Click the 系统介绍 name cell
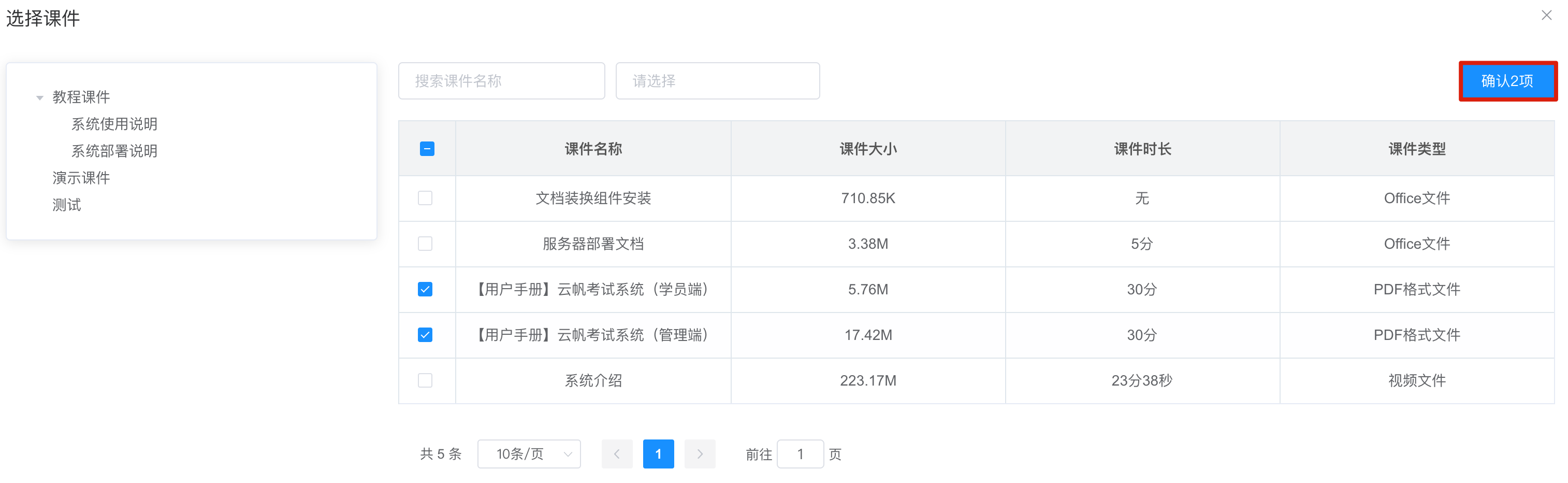Viewport: 1568px width, 483px height. 593,381
